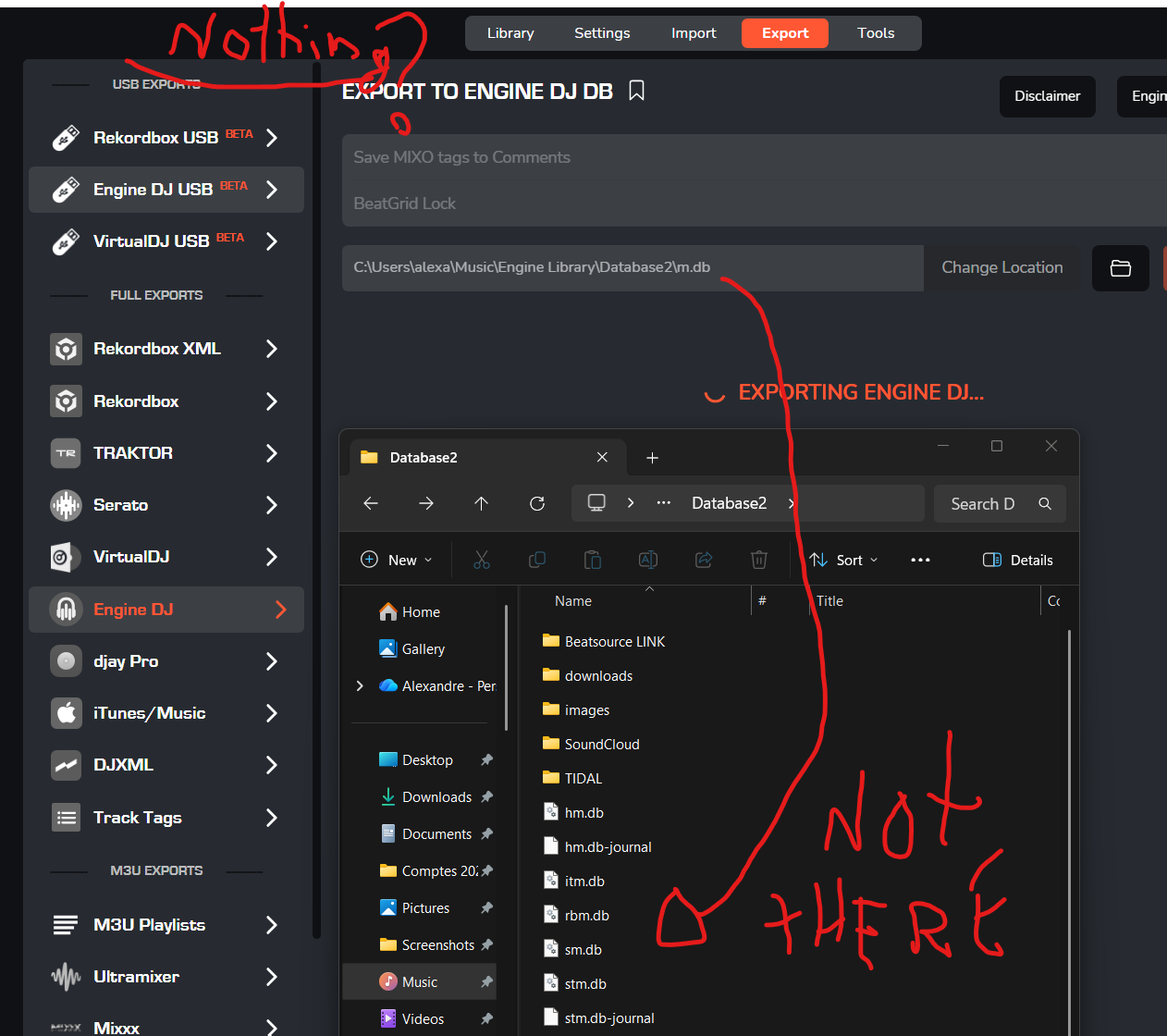1167x1036 pixels.
Task: Click the Track Tags icon
Action: tap(66, 818)
